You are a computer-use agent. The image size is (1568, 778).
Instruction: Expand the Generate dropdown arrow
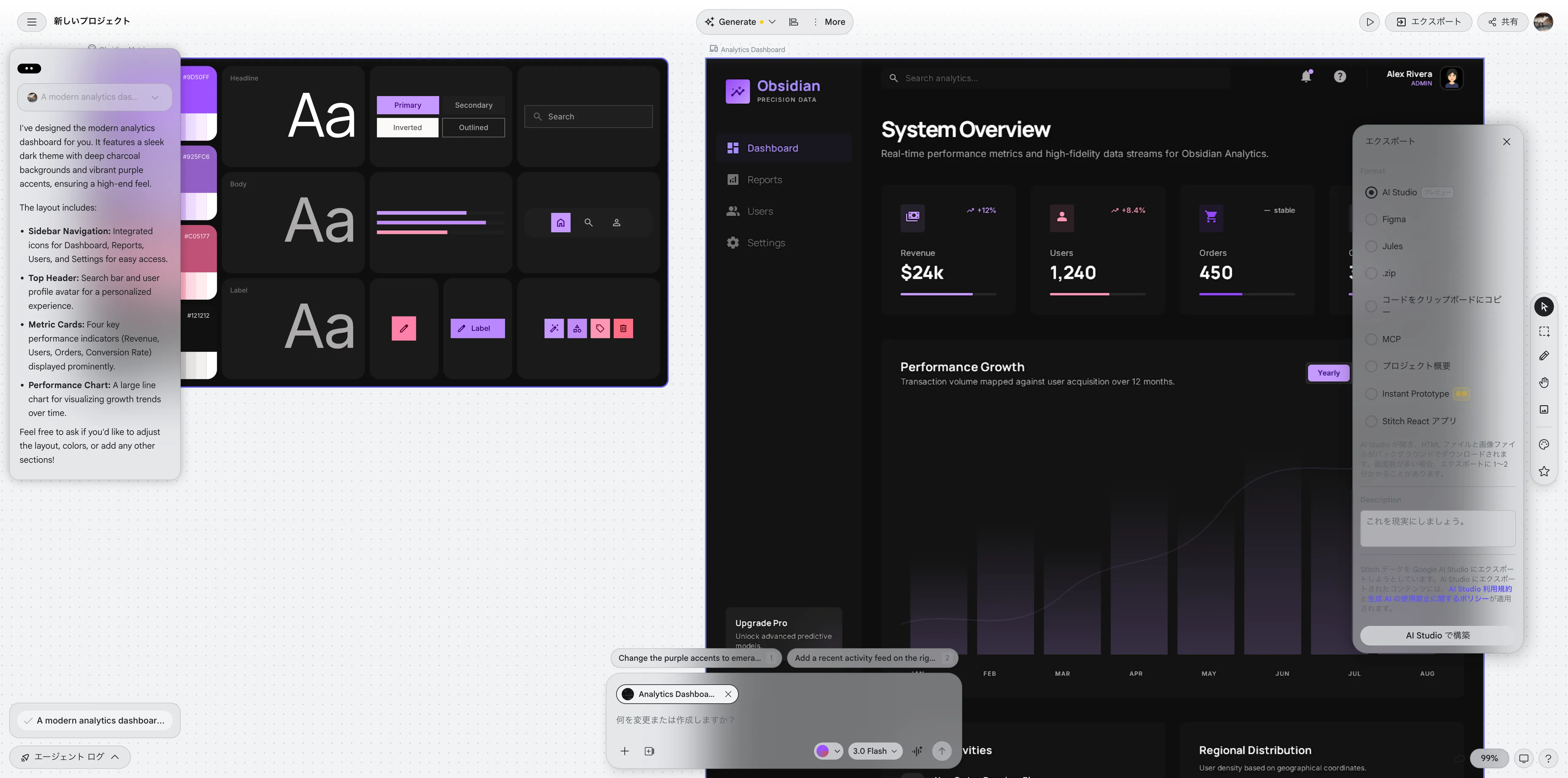pos(772,22)
